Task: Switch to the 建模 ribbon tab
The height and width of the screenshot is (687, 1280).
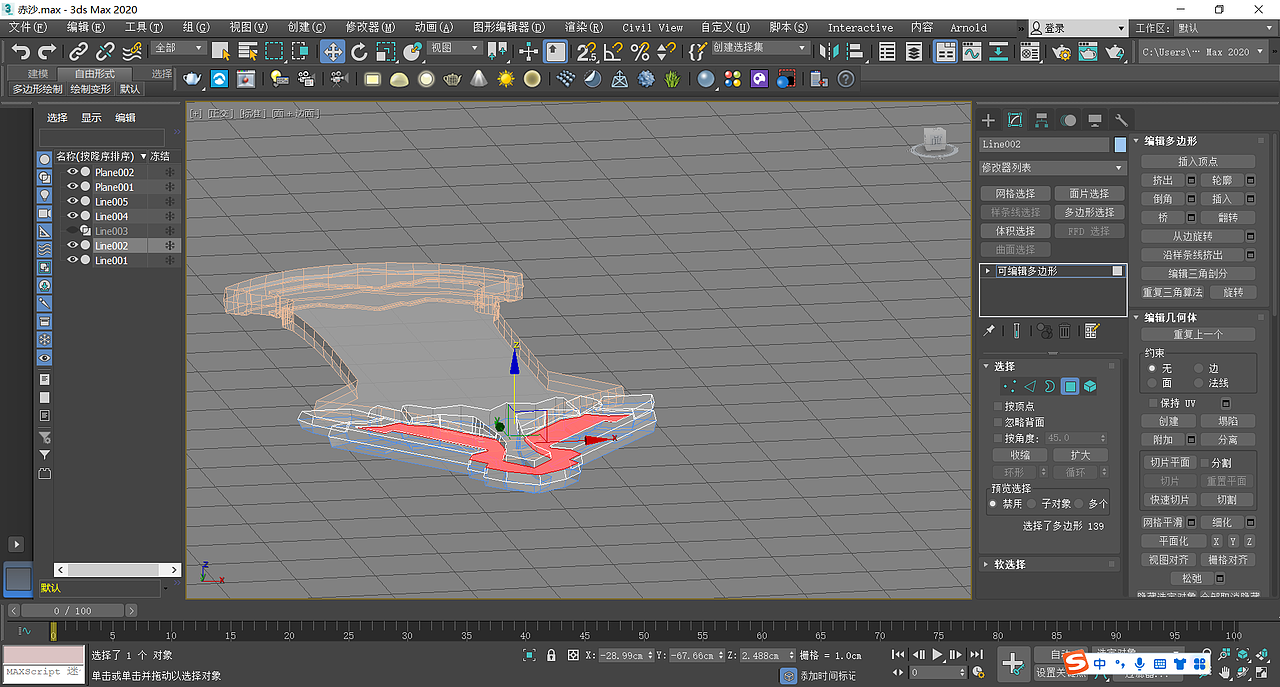Action: tap(37, 73)
